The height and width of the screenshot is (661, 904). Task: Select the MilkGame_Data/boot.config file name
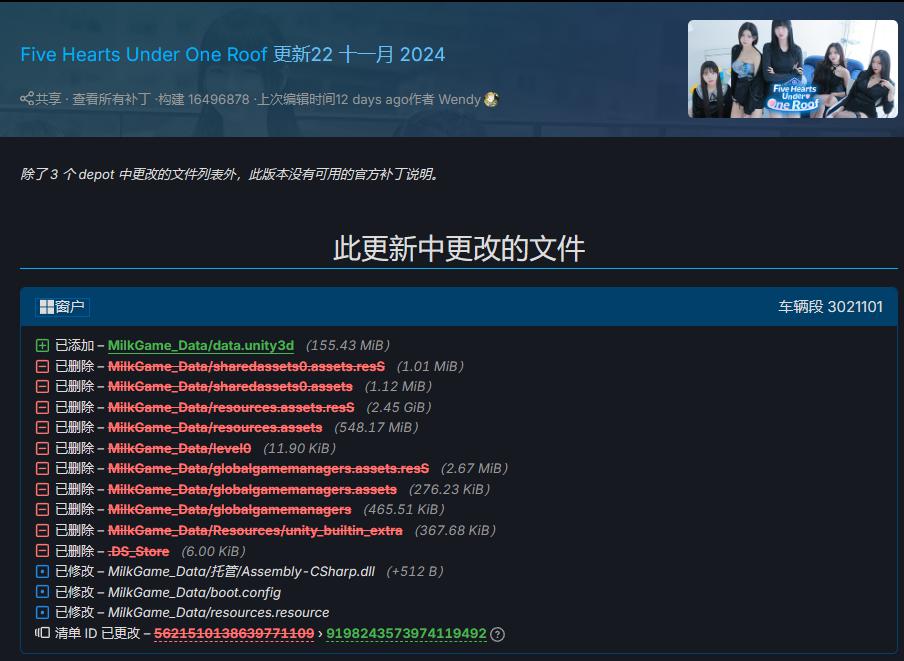[194, 592]
